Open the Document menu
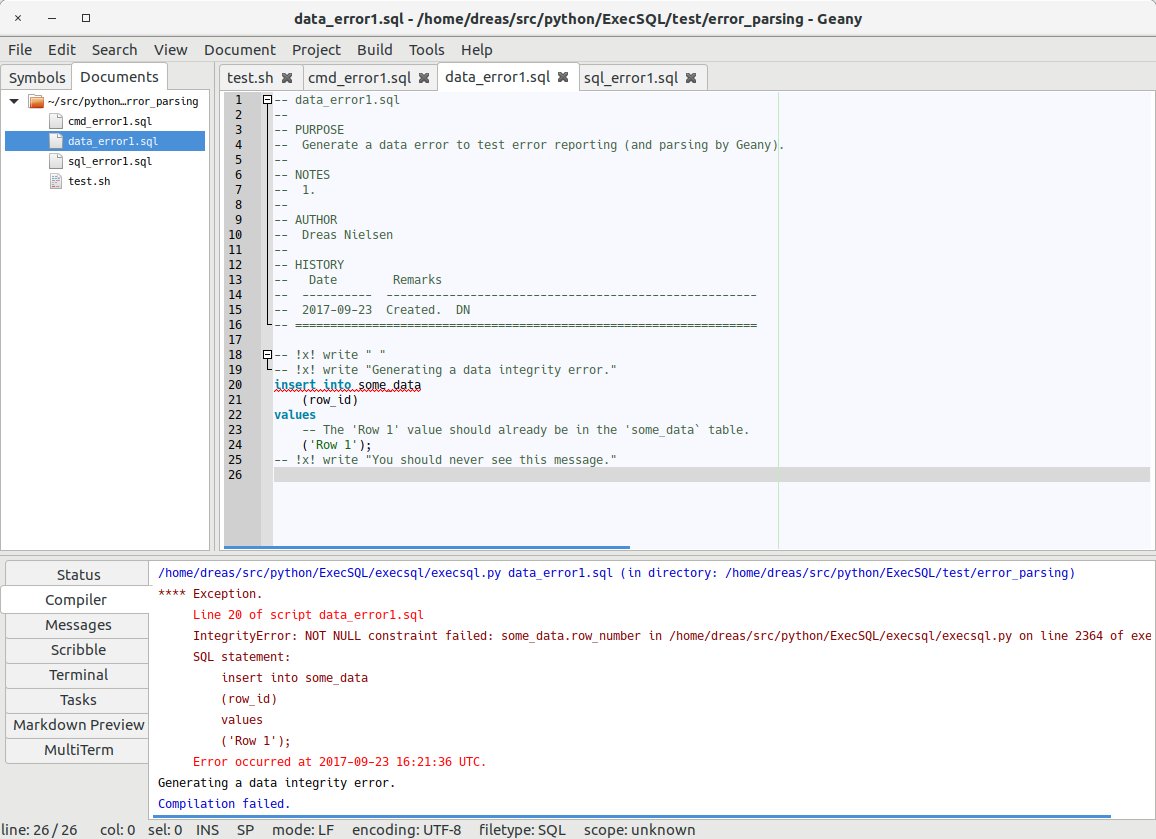This screenshot has height=839, width=1156. point(240,49)
